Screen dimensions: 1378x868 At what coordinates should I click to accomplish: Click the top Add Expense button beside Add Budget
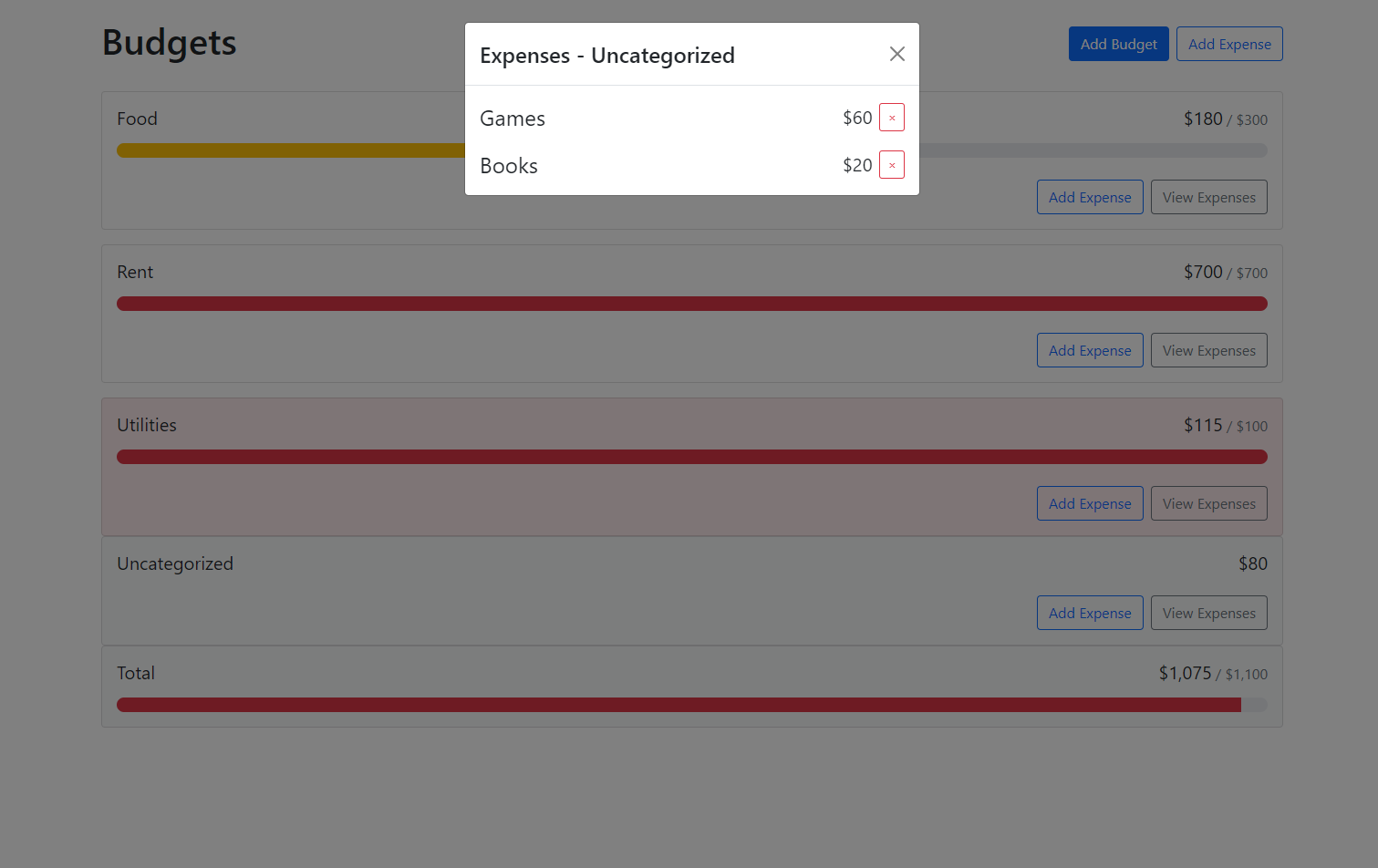coord(1229,44)
